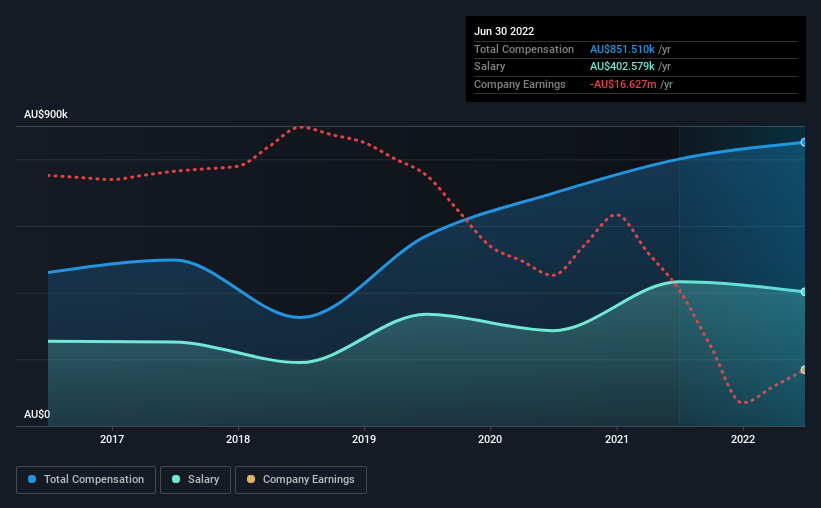Viewport: 821px width, 508px height.
Task: Click the AU$851.510k total compensation value
Action: (x=622, y=49)
